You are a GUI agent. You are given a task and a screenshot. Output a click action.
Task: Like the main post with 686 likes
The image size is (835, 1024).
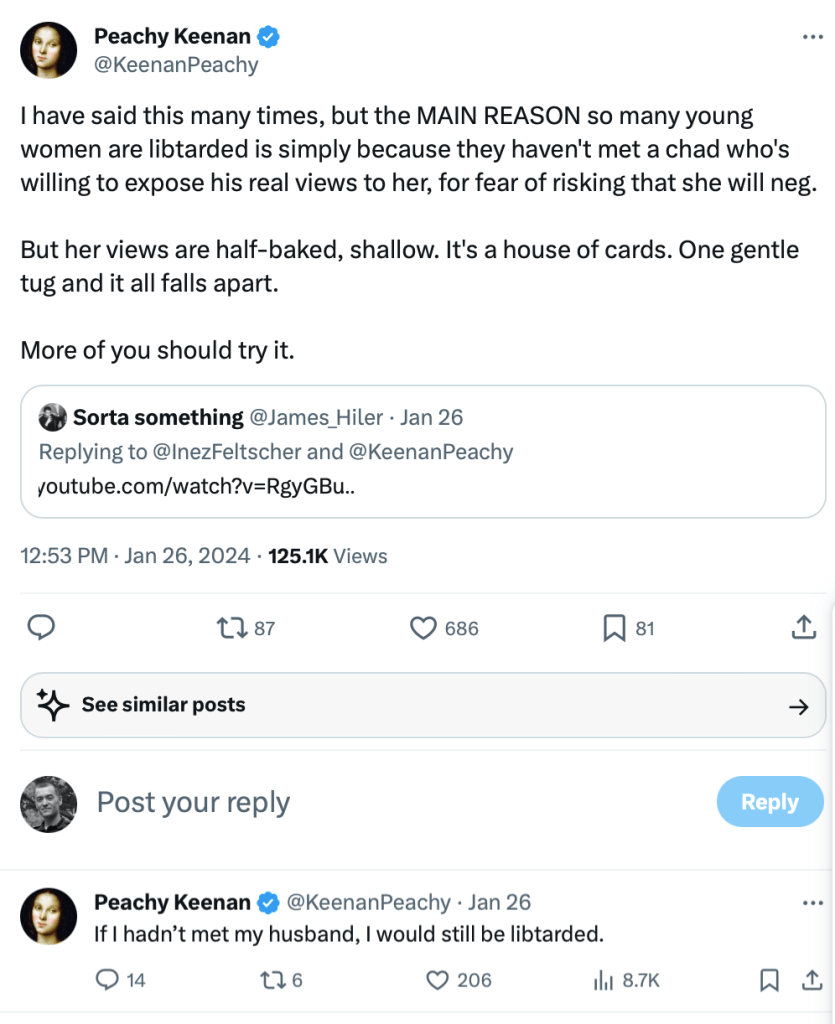424,628
